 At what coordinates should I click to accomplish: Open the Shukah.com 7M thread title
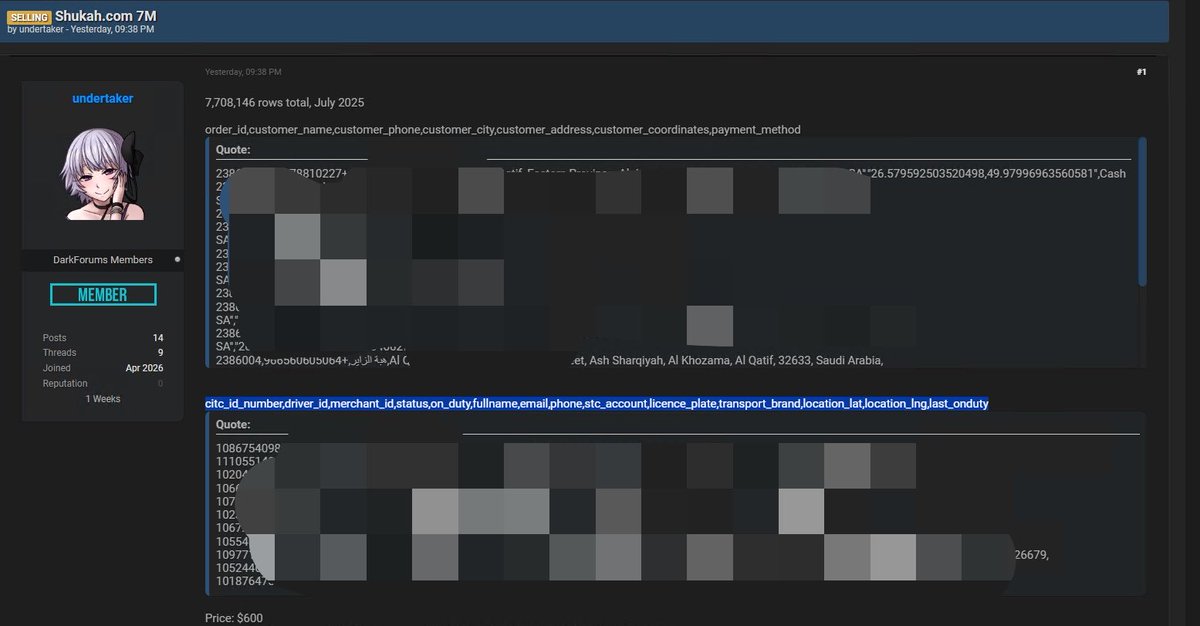106,16
